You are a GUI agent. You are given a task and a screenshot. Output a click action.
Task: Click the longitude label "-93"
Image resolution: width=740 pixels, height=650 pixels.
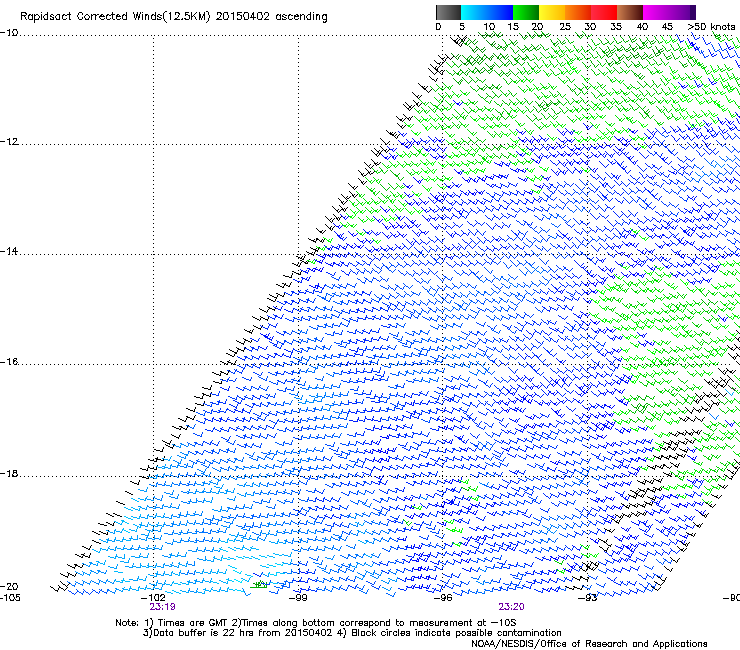point(588,598)
